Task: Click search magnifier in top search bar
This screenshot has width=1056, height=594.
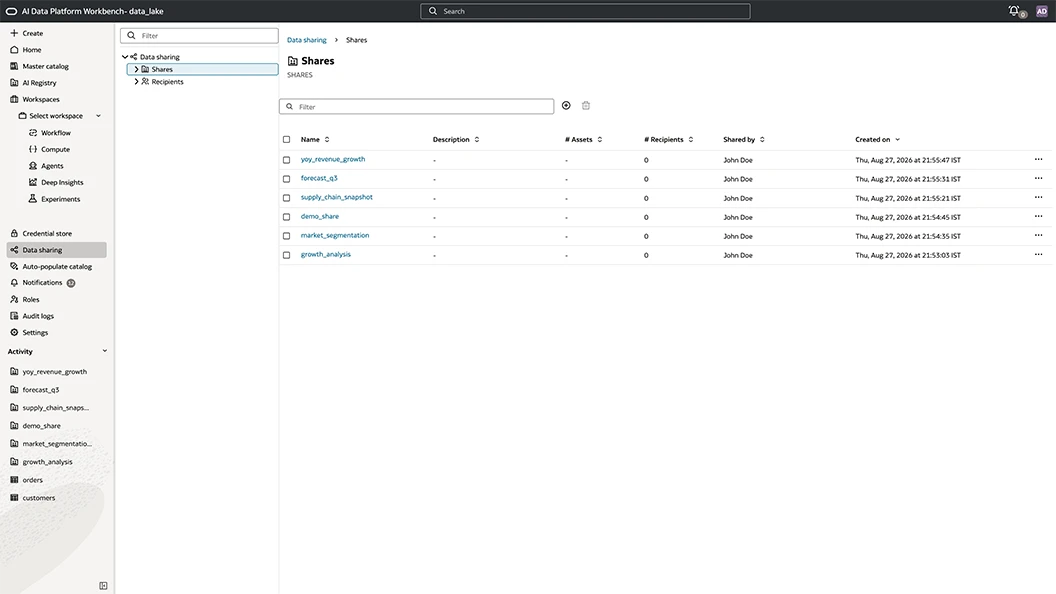Action: 433,11
